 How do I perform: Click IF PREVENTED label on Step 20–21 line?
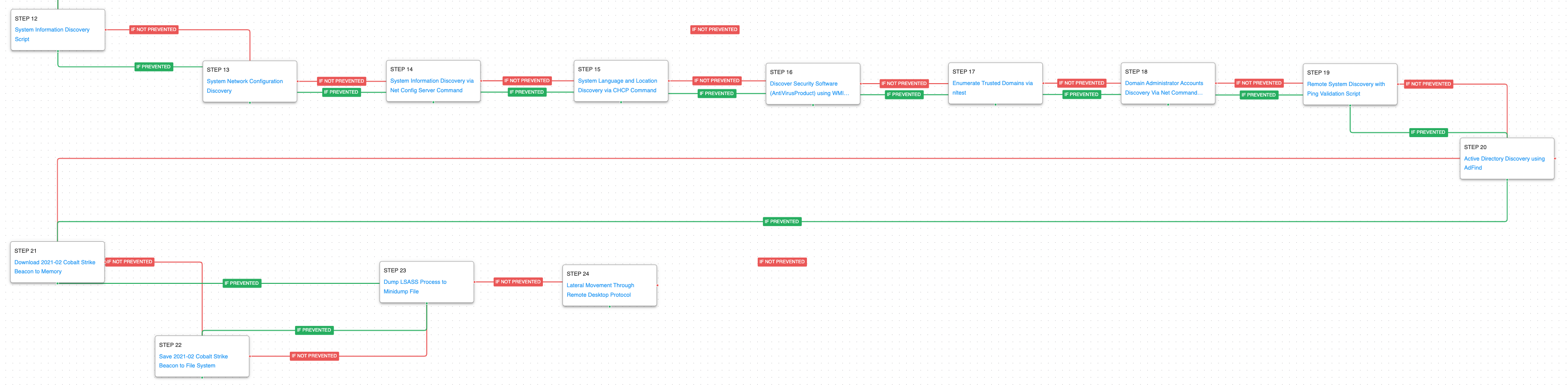(x=782, y=222)
